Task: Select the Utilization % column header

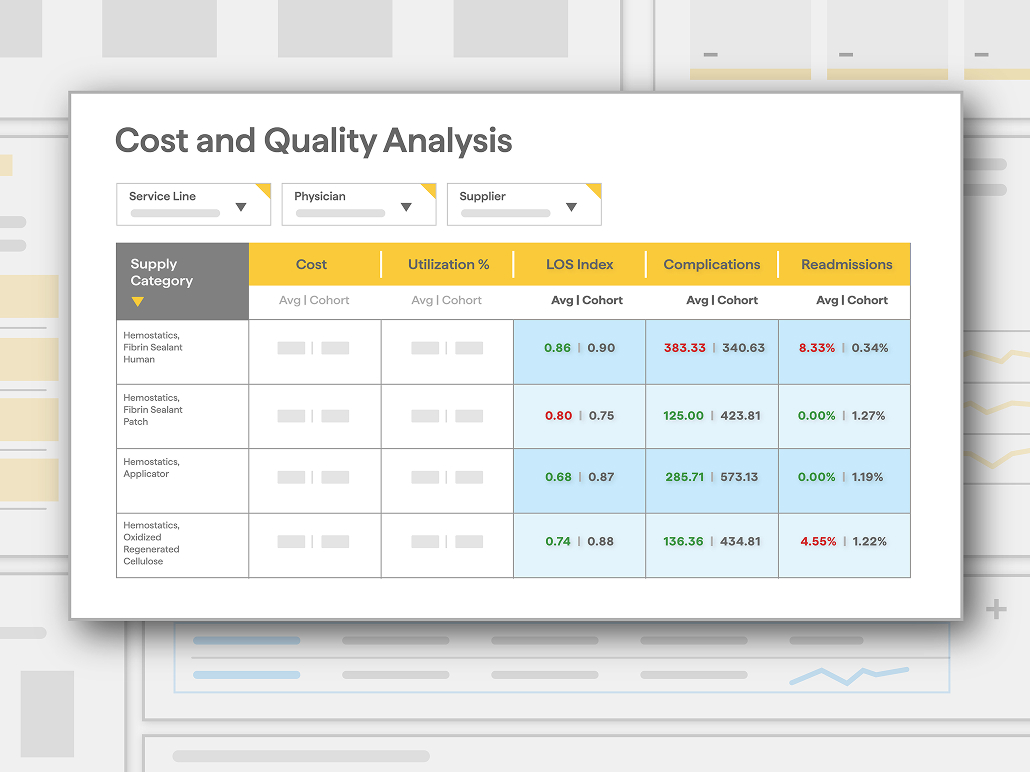Action: [448, 264]
